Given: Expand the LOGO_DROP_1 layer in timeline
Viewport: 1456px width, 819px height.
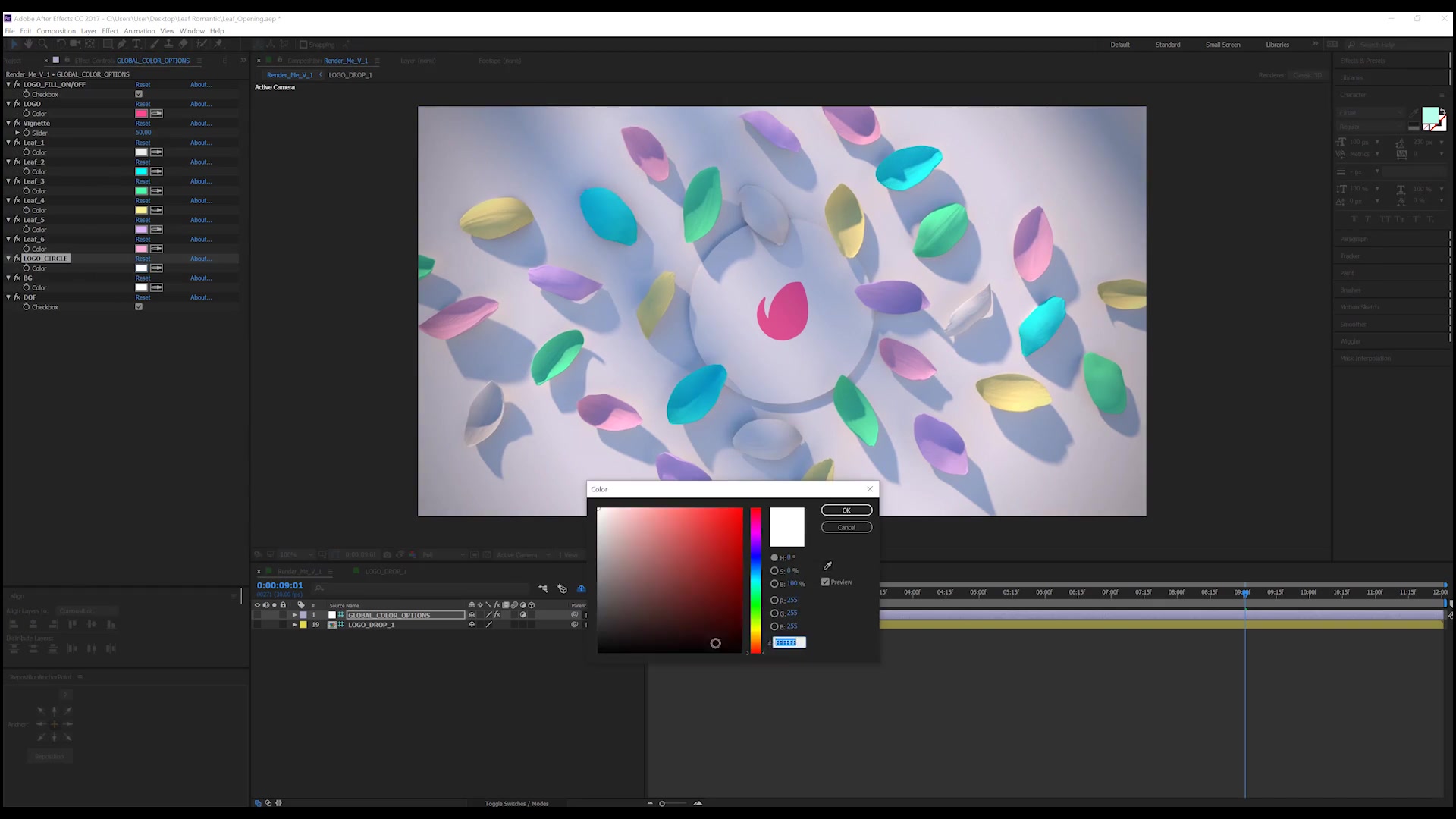Looking at the screenshot, I should click(295, 625).
